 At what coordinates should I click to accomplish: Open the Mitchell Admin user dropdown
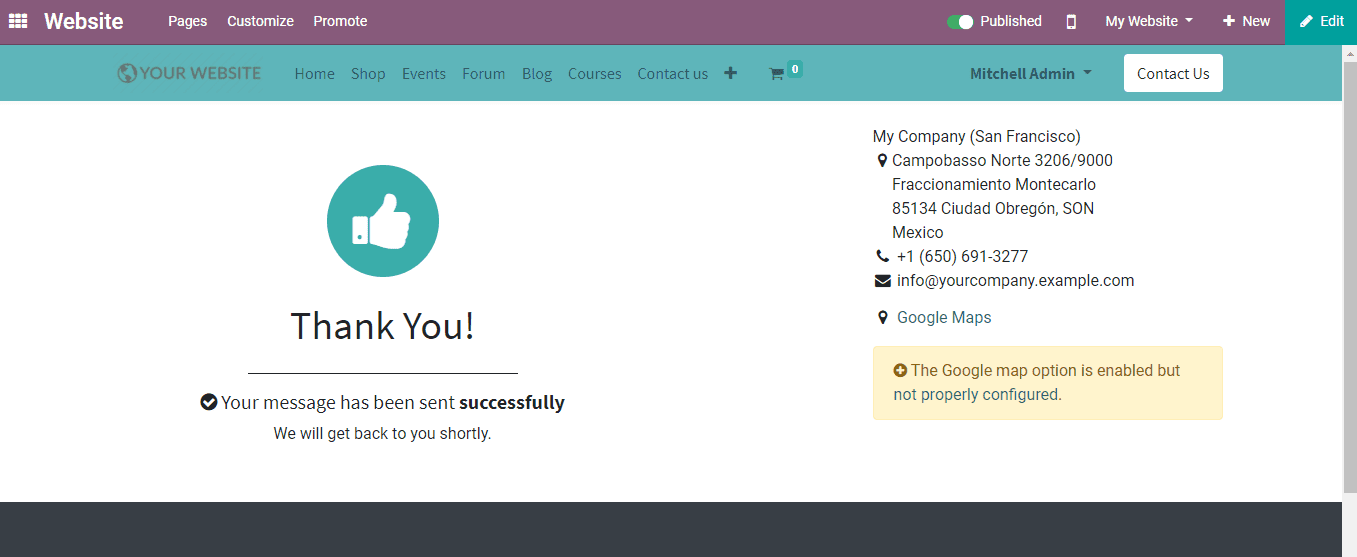1031,73
